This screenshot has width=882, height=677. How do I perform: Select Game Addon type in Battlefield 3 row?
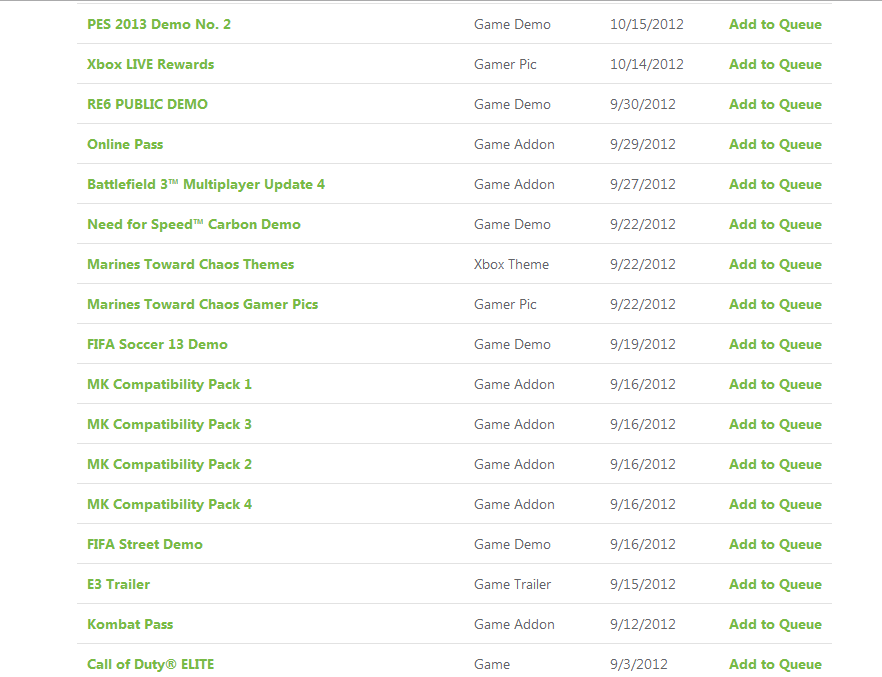[x=514, y=184]
